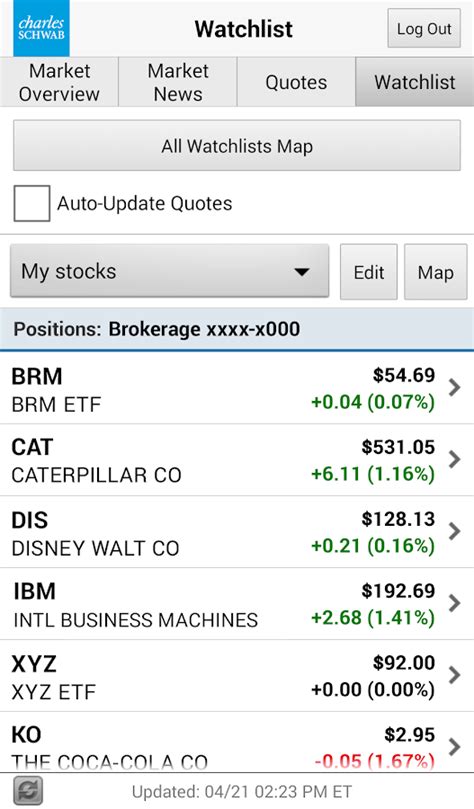Image resolution: width=474 pixels, height=809 pixels.
Task: Click the Edit watchlist button
Action: (369, 272)
